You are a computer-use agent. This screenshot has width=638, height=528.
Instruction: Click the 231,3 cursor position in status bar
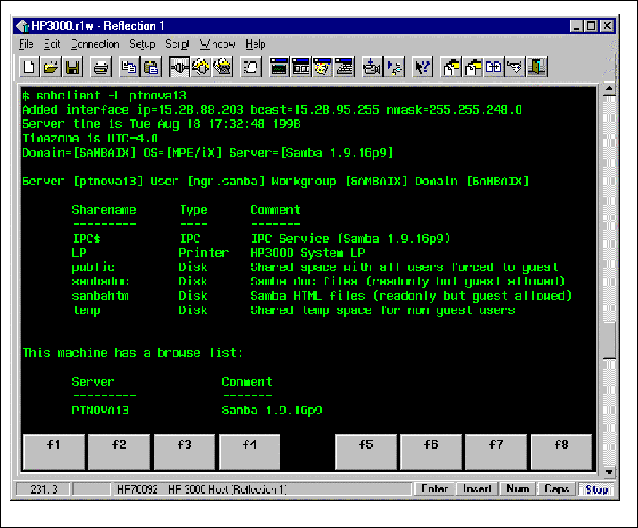pyautogui.click(x=44, y=489)
